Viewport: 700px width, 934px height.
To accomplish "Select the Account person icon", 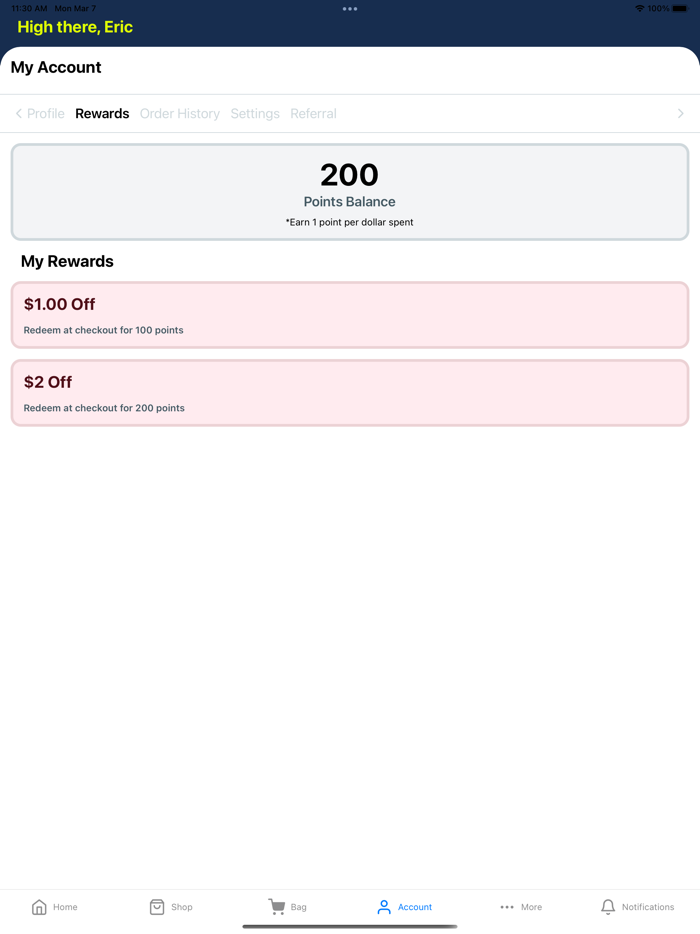I will tap(384, 907).
